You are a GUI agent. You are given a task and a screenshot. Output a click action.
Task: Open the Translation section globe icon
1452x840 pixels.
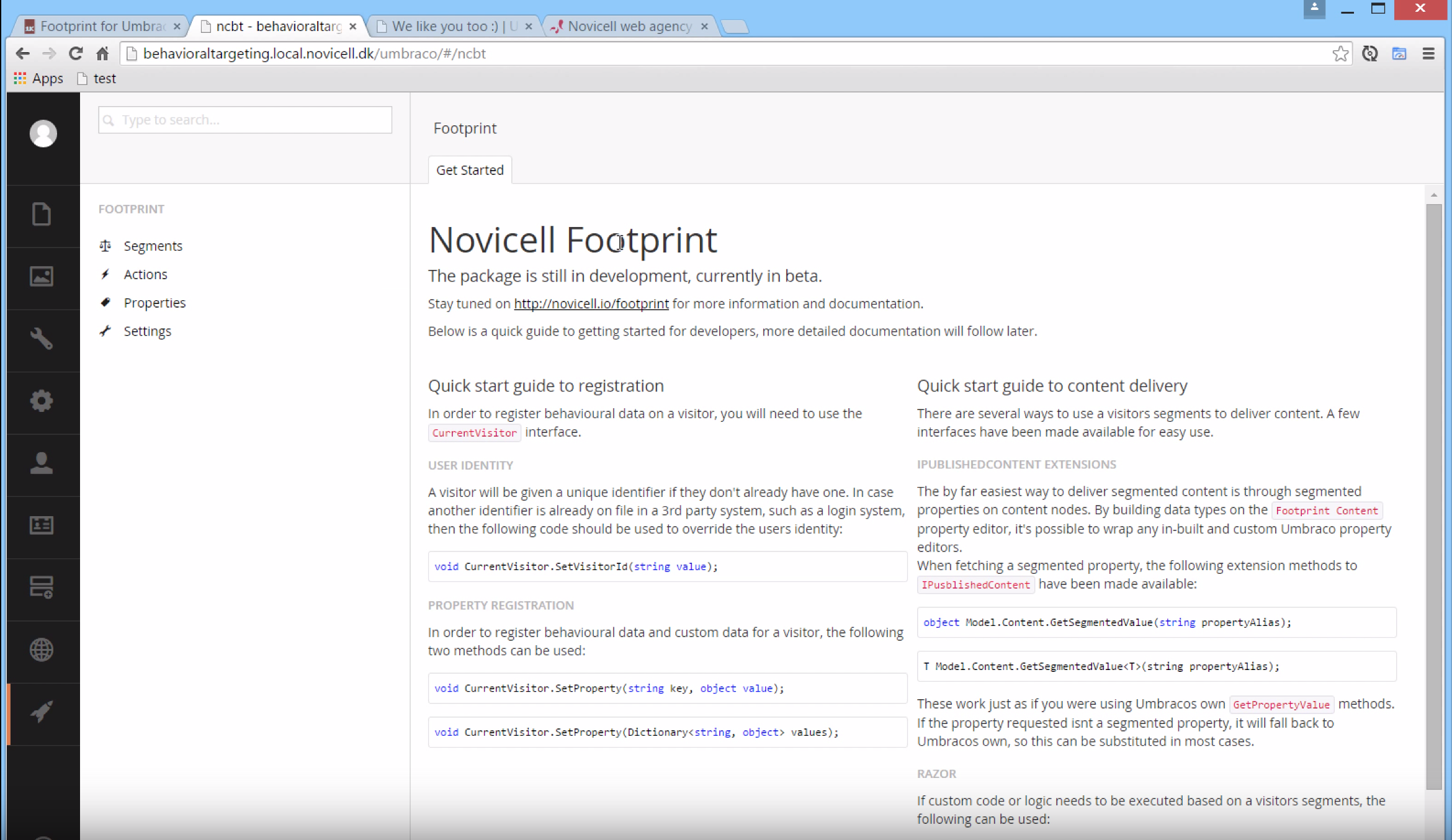click(x=42, y=650)
